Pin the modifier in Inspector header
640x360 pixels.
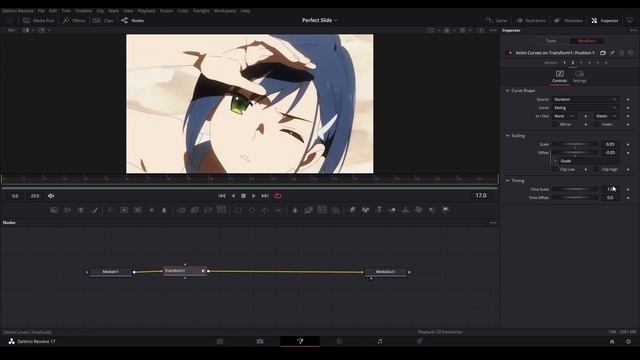coord(612,53)
